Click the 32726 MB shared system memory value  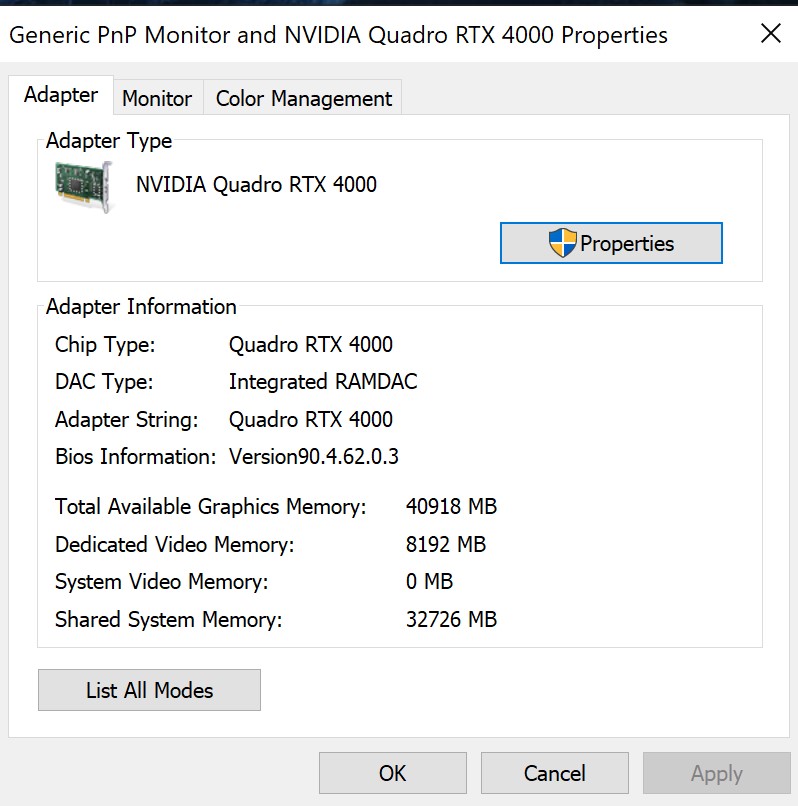click(451, 620)
